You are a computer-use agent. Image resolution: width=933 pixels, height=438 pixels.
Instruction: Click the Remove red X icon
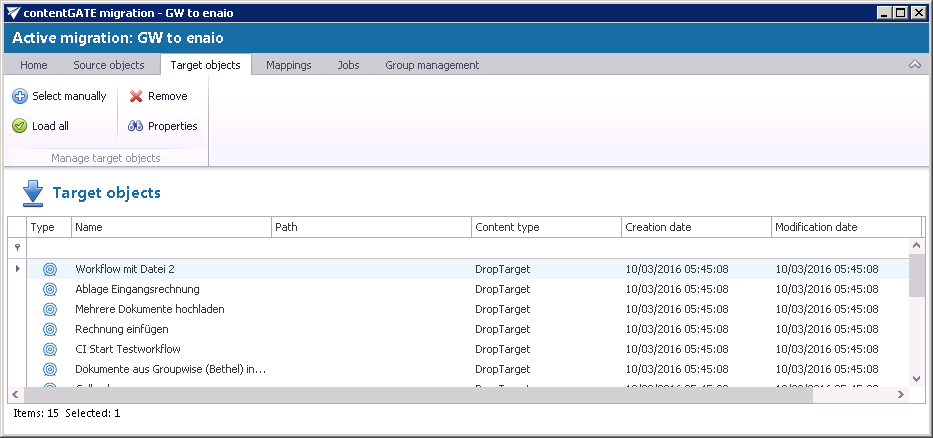tap(136, 96)
